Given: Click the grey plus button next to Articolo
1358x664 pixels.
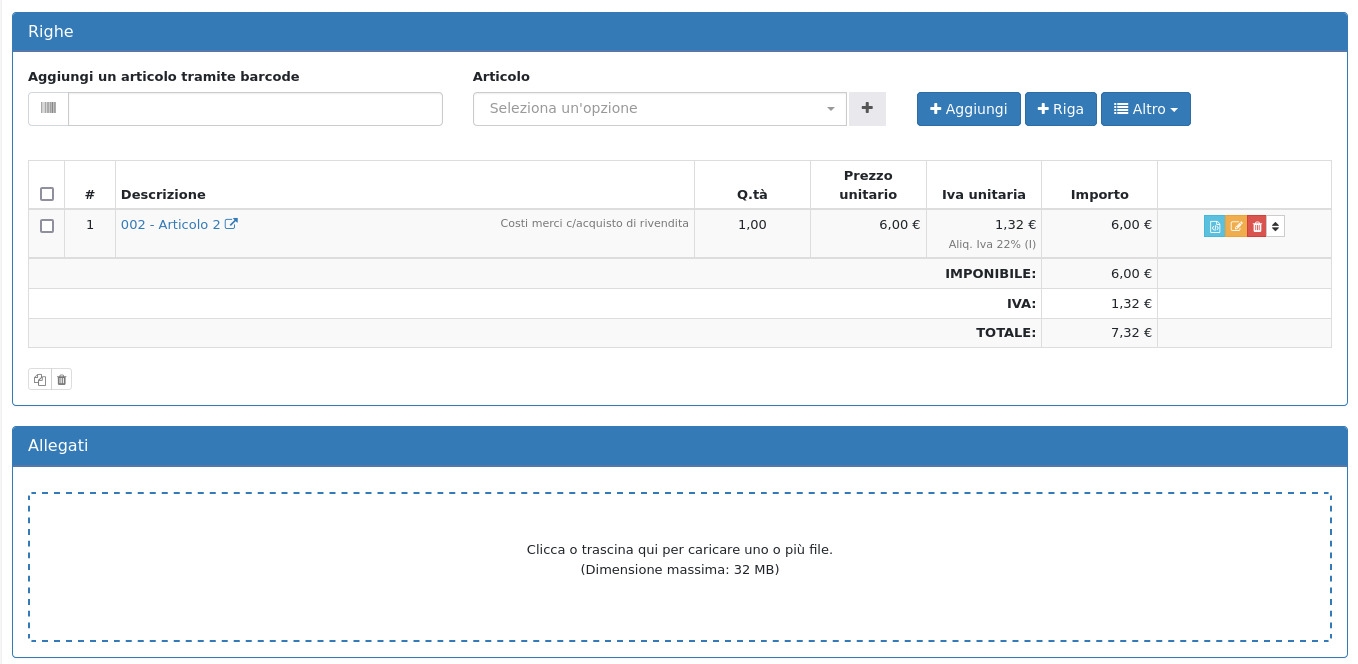Looking at the screenshot, I should click(x=867, y=109).
